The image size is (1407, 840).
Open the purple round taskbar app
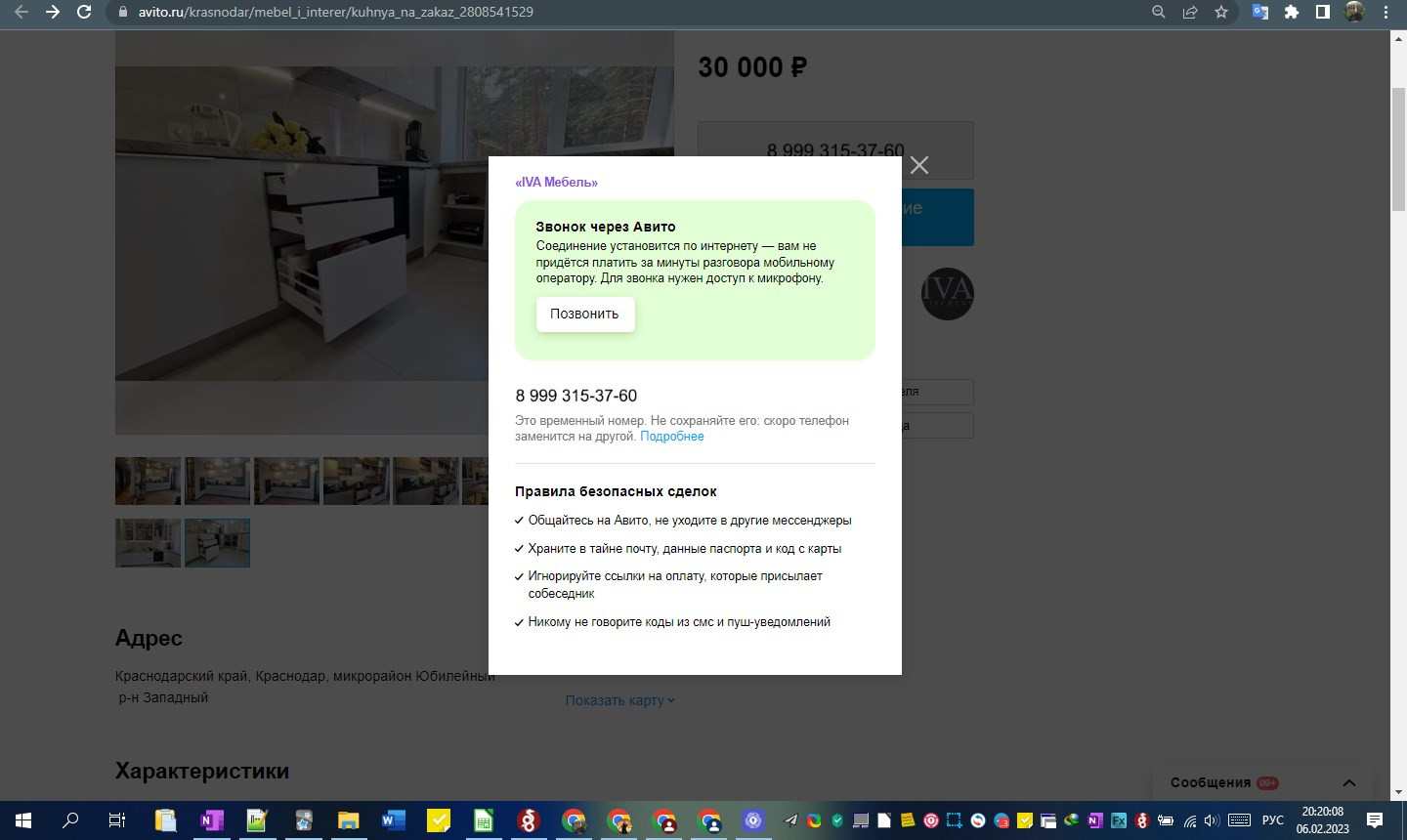click(753, 820)
